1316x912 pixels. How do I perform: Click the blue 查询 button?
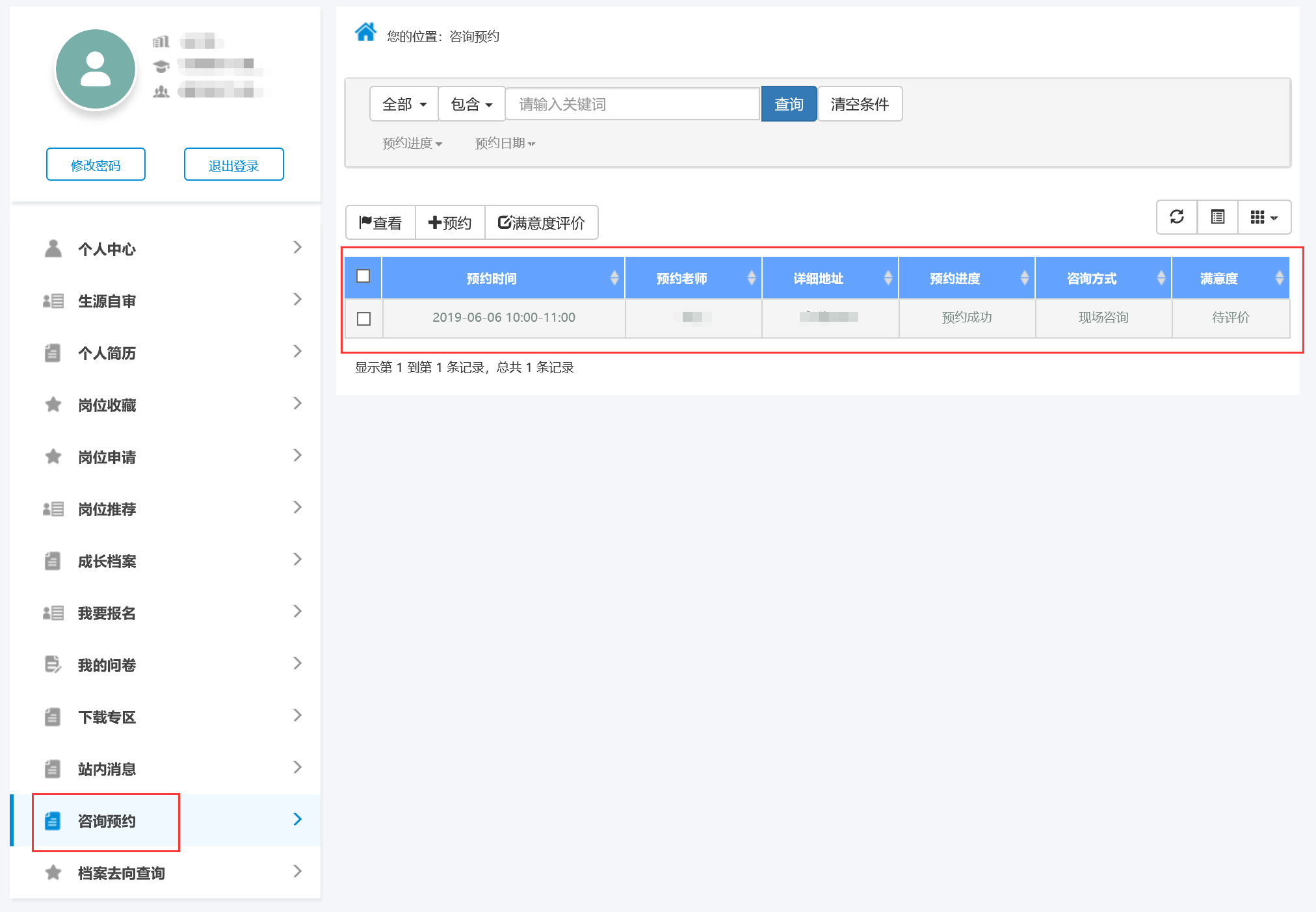(789, 104)
